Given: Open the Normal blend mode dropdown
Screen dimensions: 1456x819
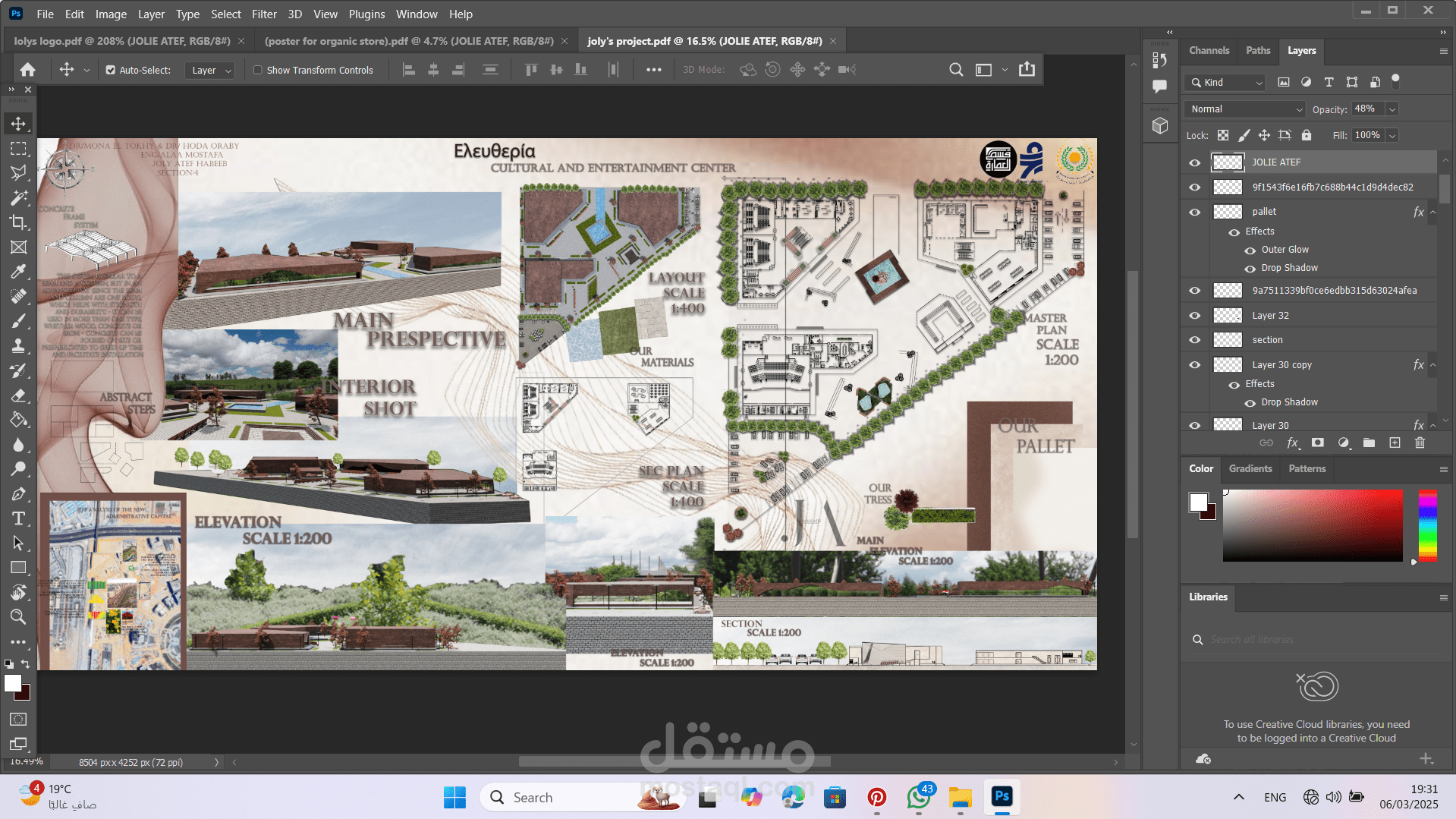Looking at the screenshot, I should click(1243, 109).
